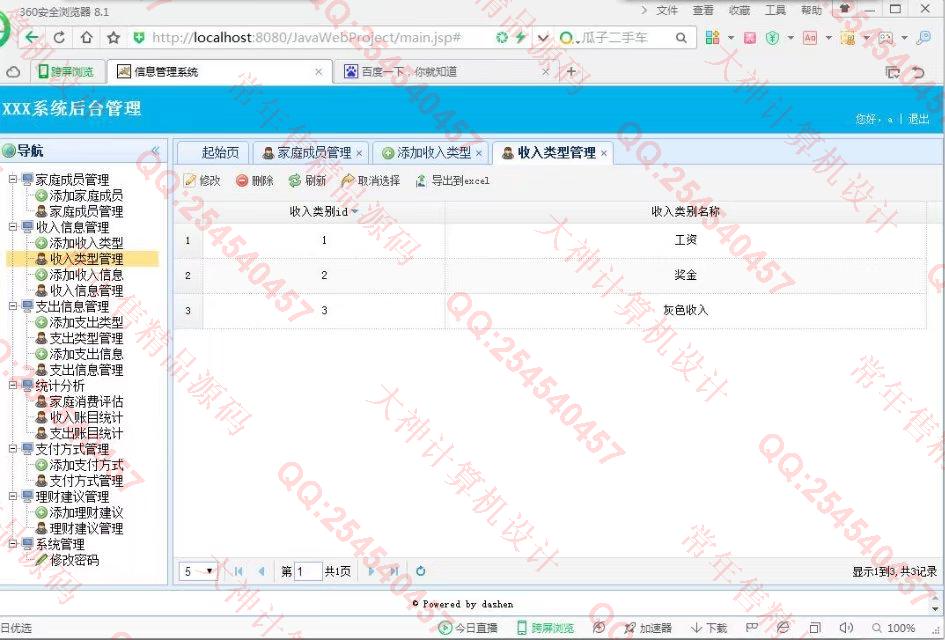Go to previous page of grid
The image size is (945, 640).
[x=262, y=571]
